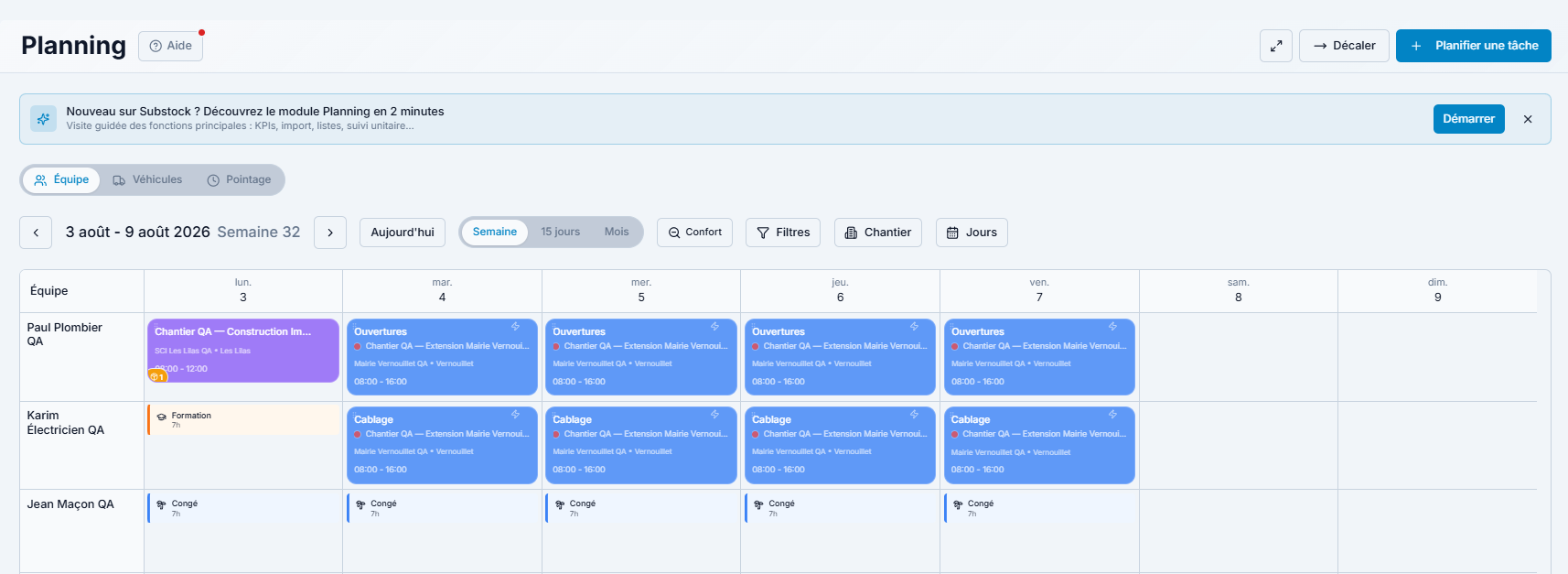This screenshot has width=1568, height=574.
Task: Click the sparkle icon in the banner
Action: tap(43, 119)
